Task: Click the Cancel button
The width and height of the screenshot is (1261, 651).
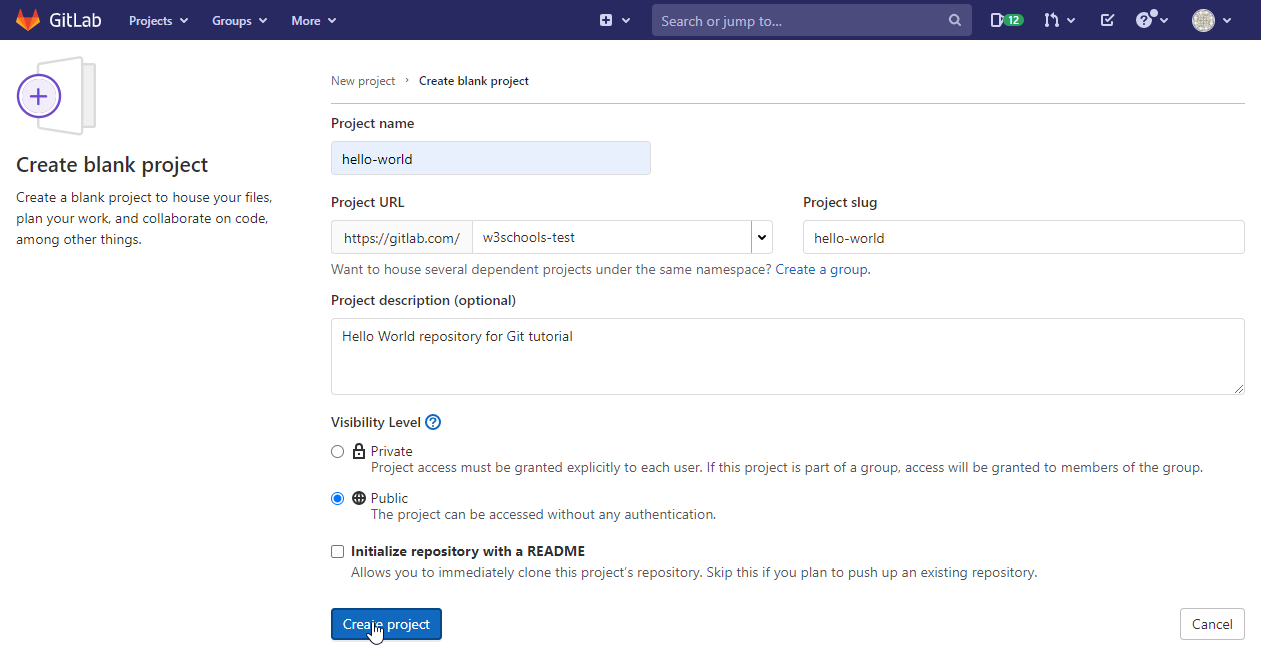Action: click(x=1212, y=624)
